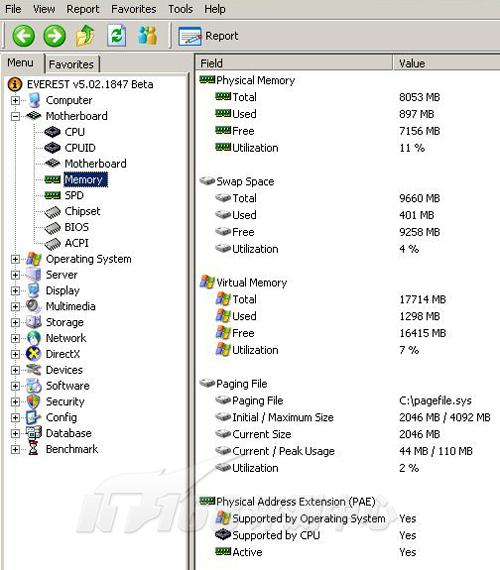Click the ACPI chip icon
This screenshot has height=570, width=500.
click(x=52, y=244)
